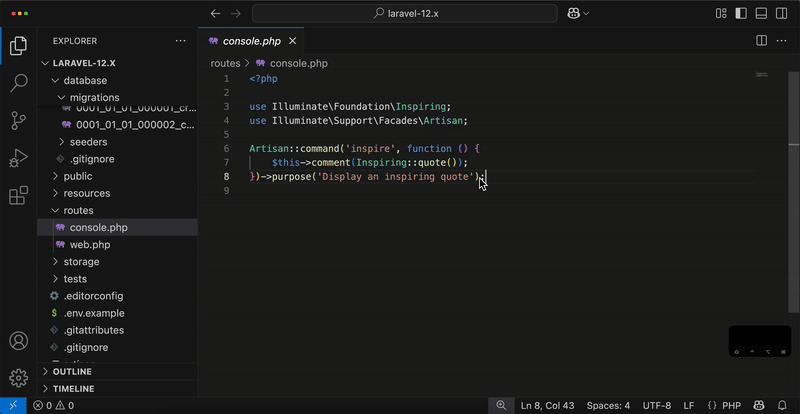Open the root .gitignore below .gitattributes

coord(117,348)
